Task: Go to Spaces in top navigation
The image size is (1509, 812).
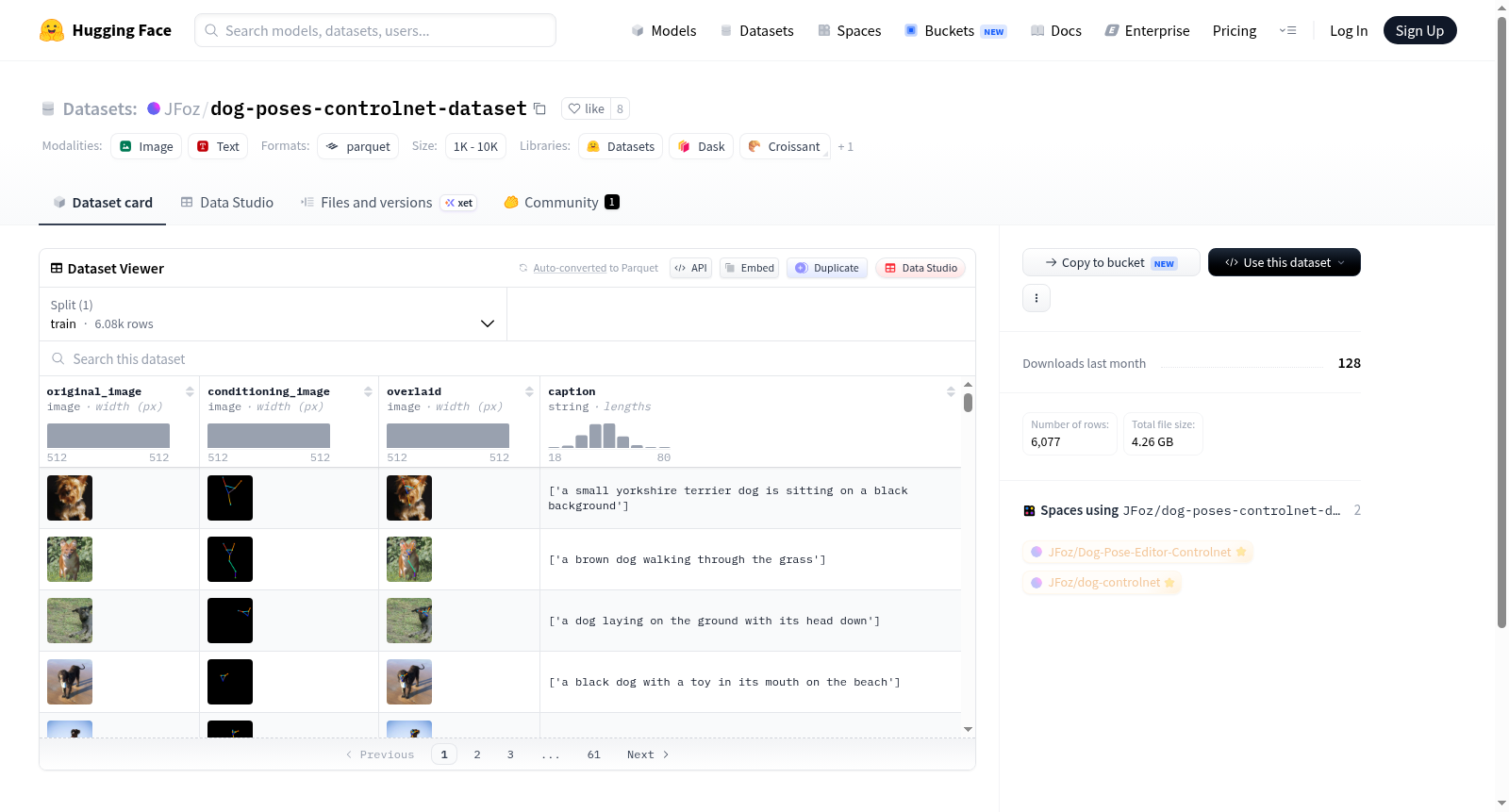Action: coord(849,30)
